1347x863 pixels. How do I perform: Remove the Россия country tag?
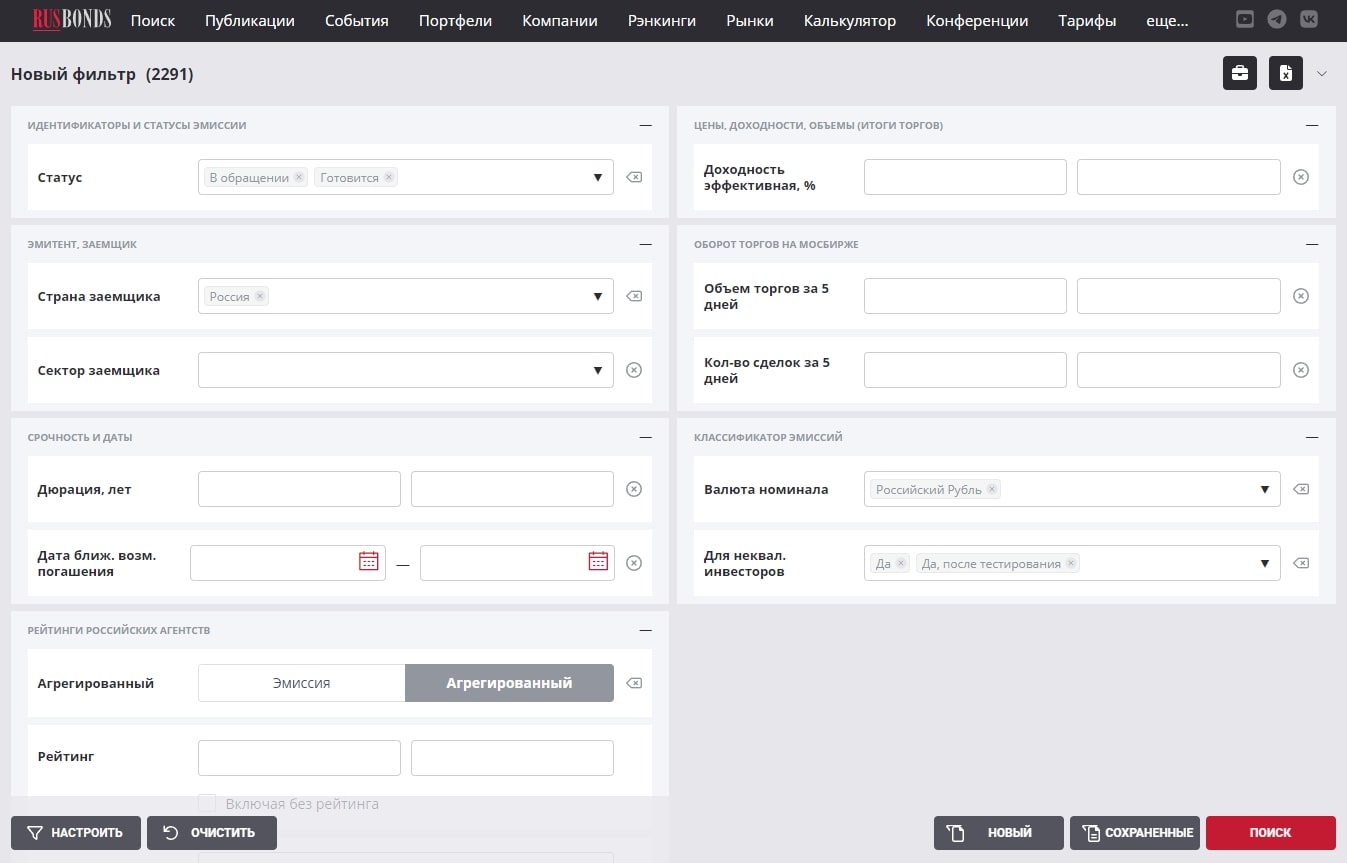click(x=260, y=296)
